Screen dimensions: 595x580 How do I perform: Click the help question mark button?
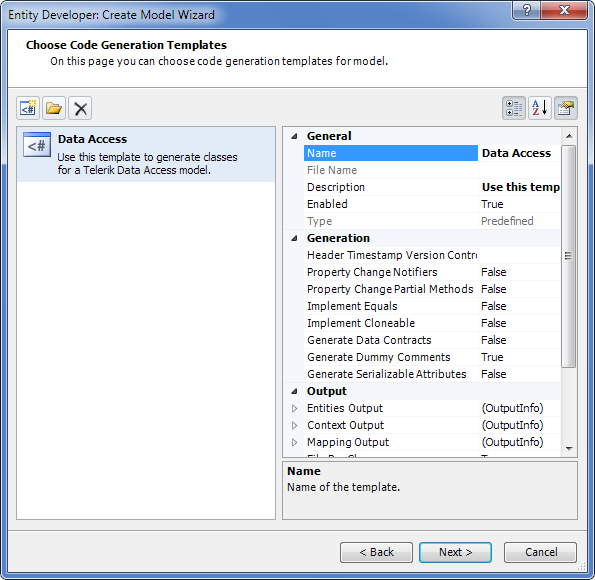click(x=527, y=10)
